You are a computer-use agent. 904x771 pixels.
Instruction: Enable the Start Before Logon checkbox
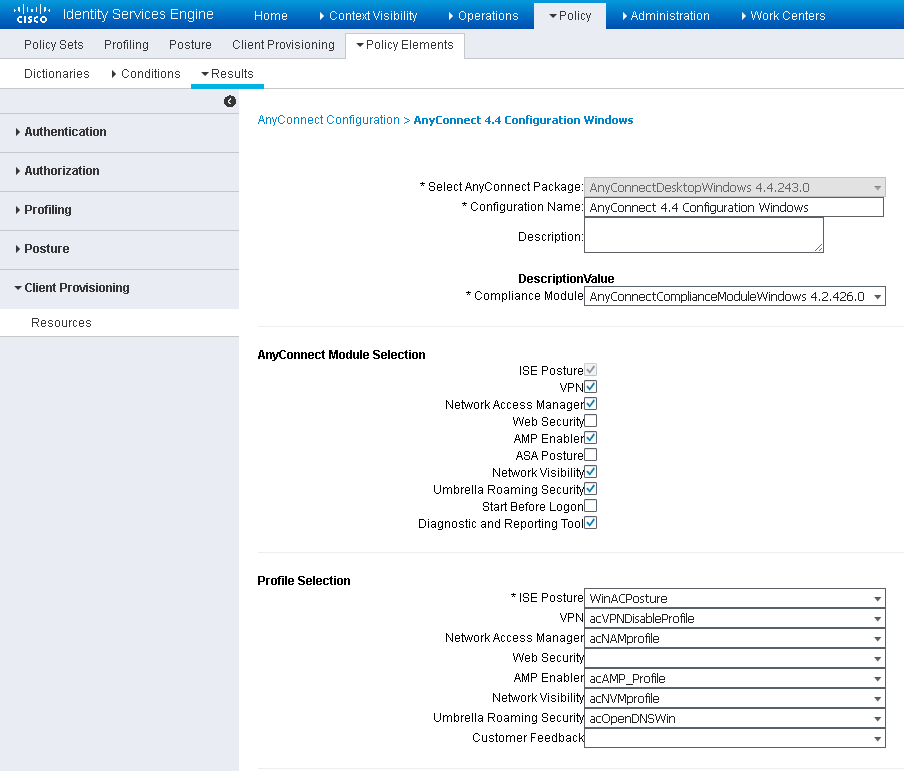tap(590, 505)
